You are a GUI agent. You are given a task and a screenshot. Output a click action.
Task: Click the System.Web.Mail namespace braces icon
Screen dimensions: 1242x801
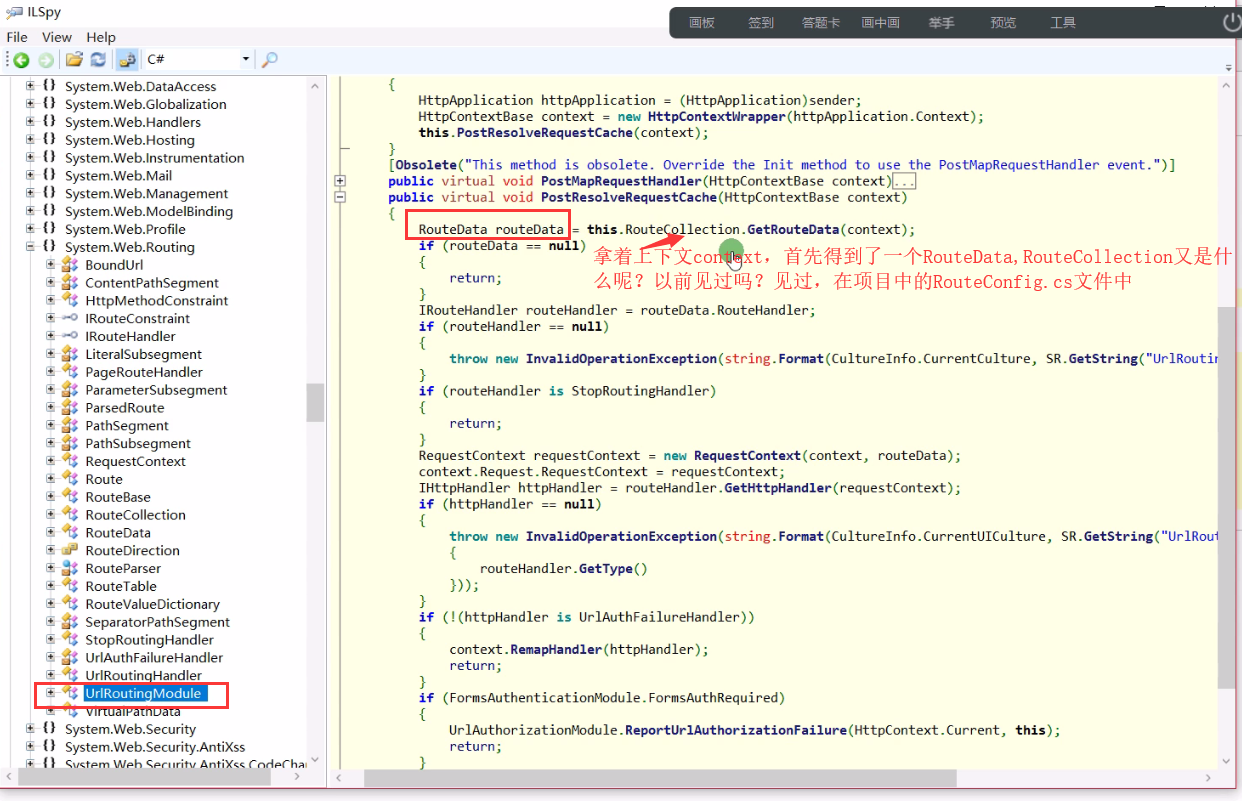click(x=49, y=175)
